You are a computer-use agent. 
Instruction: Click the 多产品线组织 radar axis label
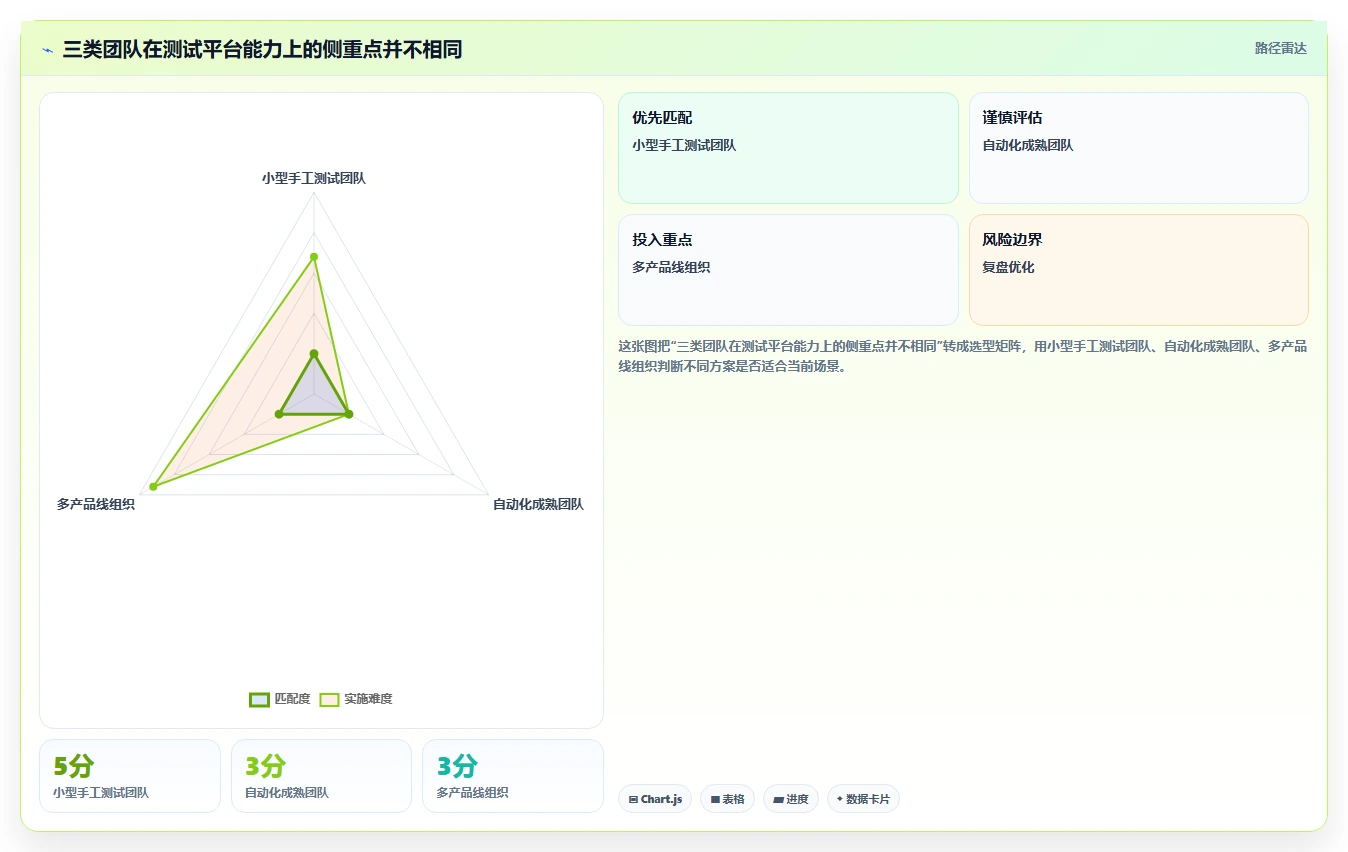(96, 504)
